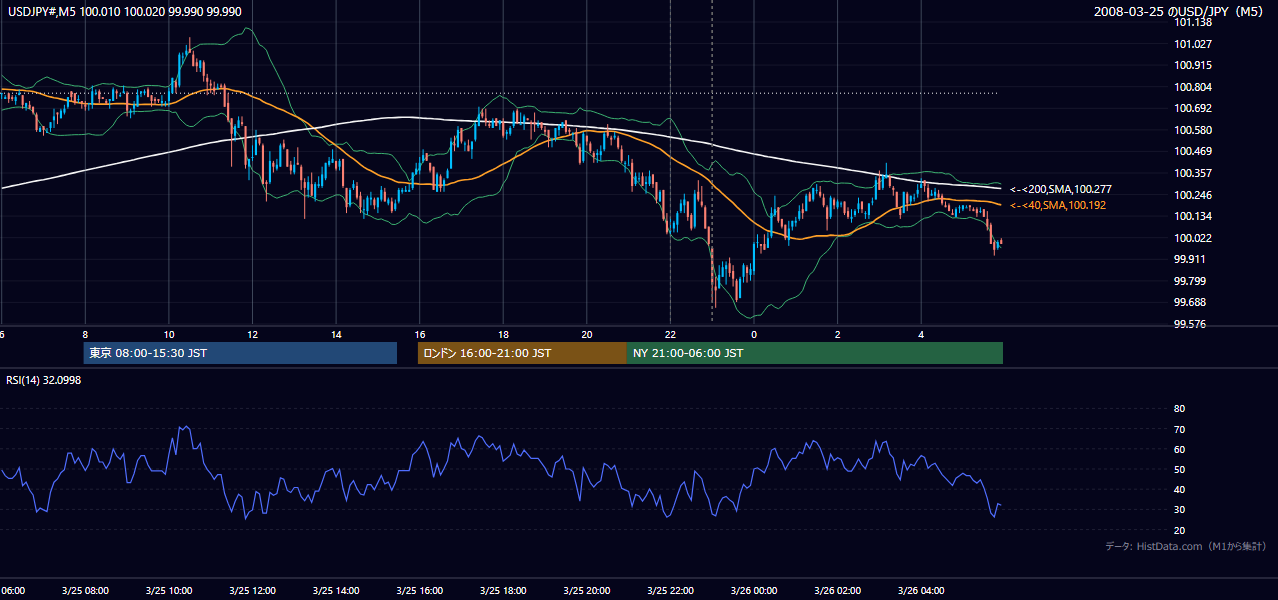Click hour tick 12 under price chart

click(x=252, y=334)
